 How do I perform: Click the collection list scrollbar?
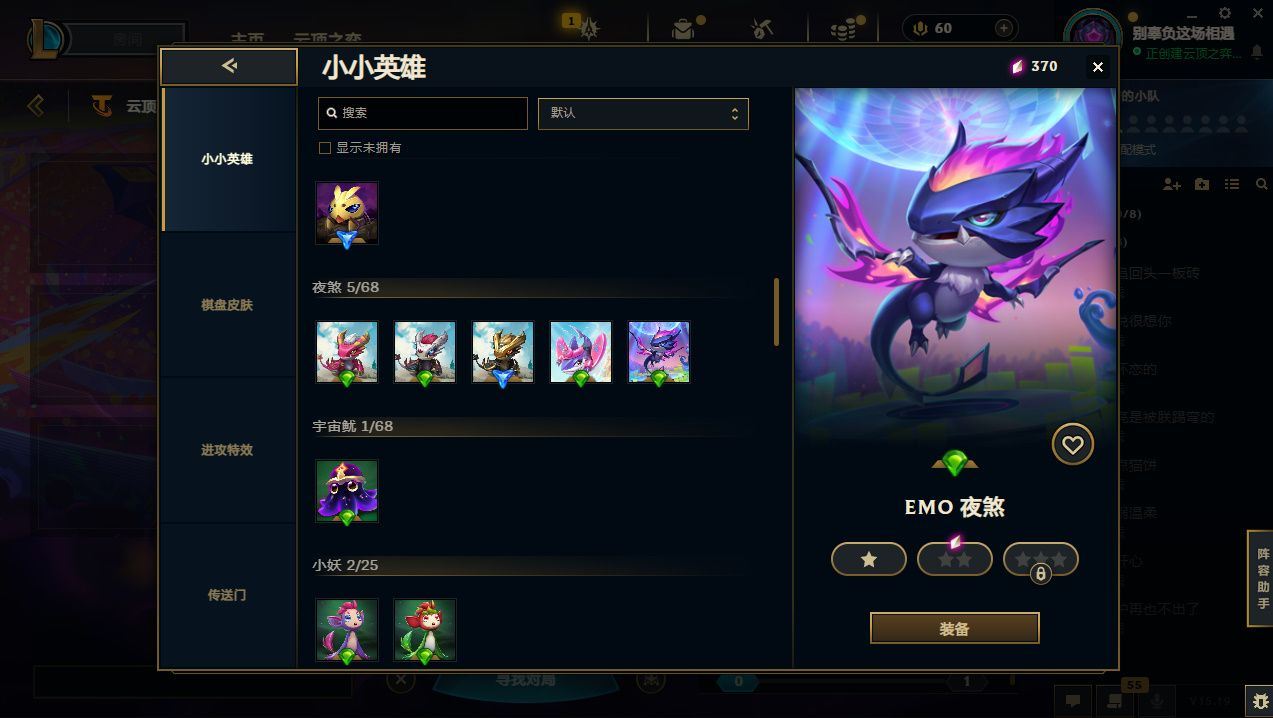[776, 312]
